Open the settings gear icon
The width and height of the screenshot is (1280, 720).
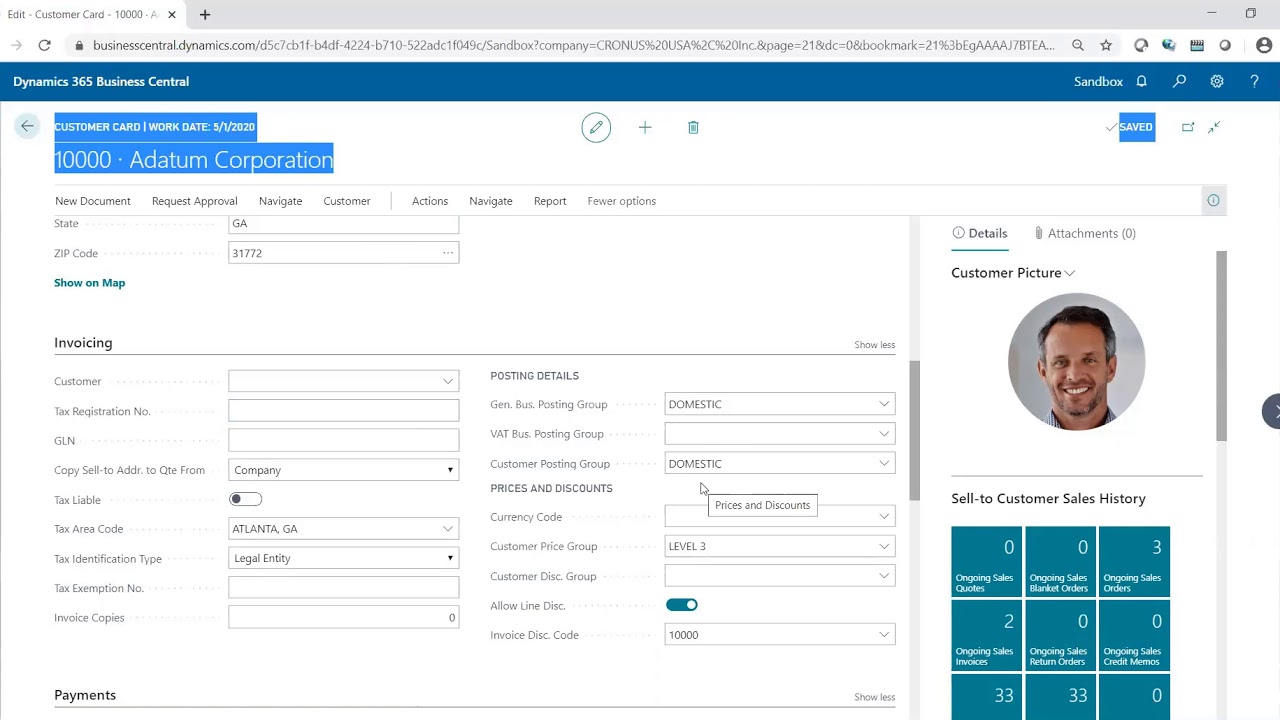(1217, 81)
